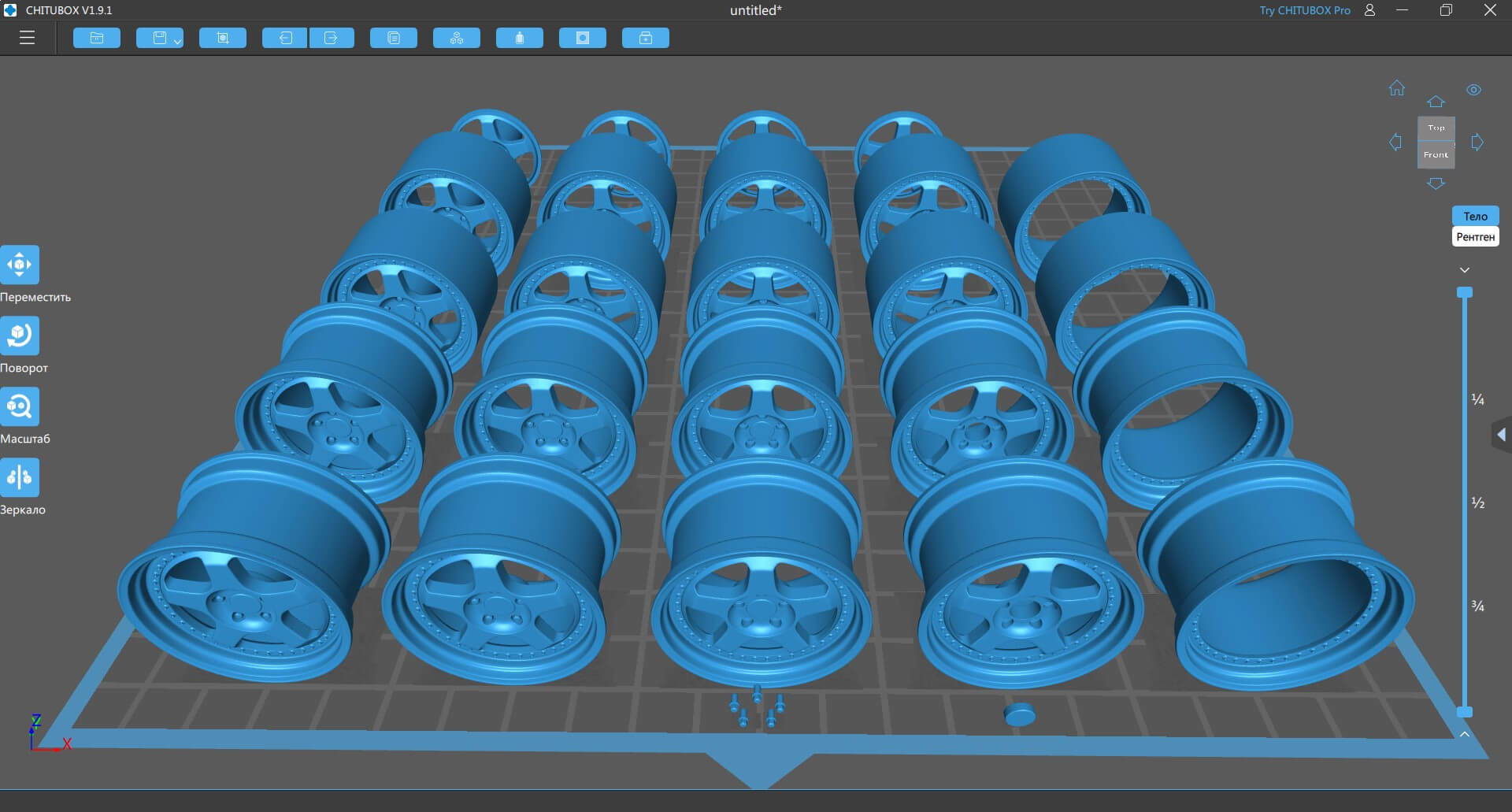Click the top handle of layer slider
Viewport: 1512px width, 812px height.
[1465, 292]
